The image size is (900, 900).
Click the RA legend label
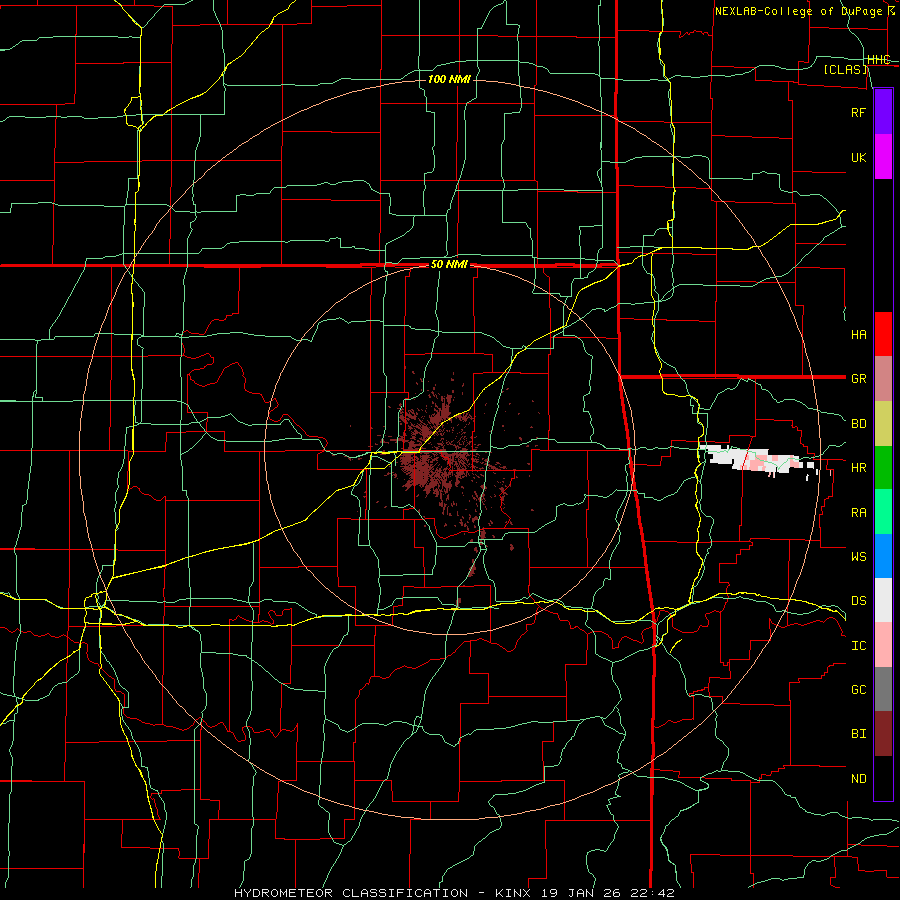(x=858, y=513)
